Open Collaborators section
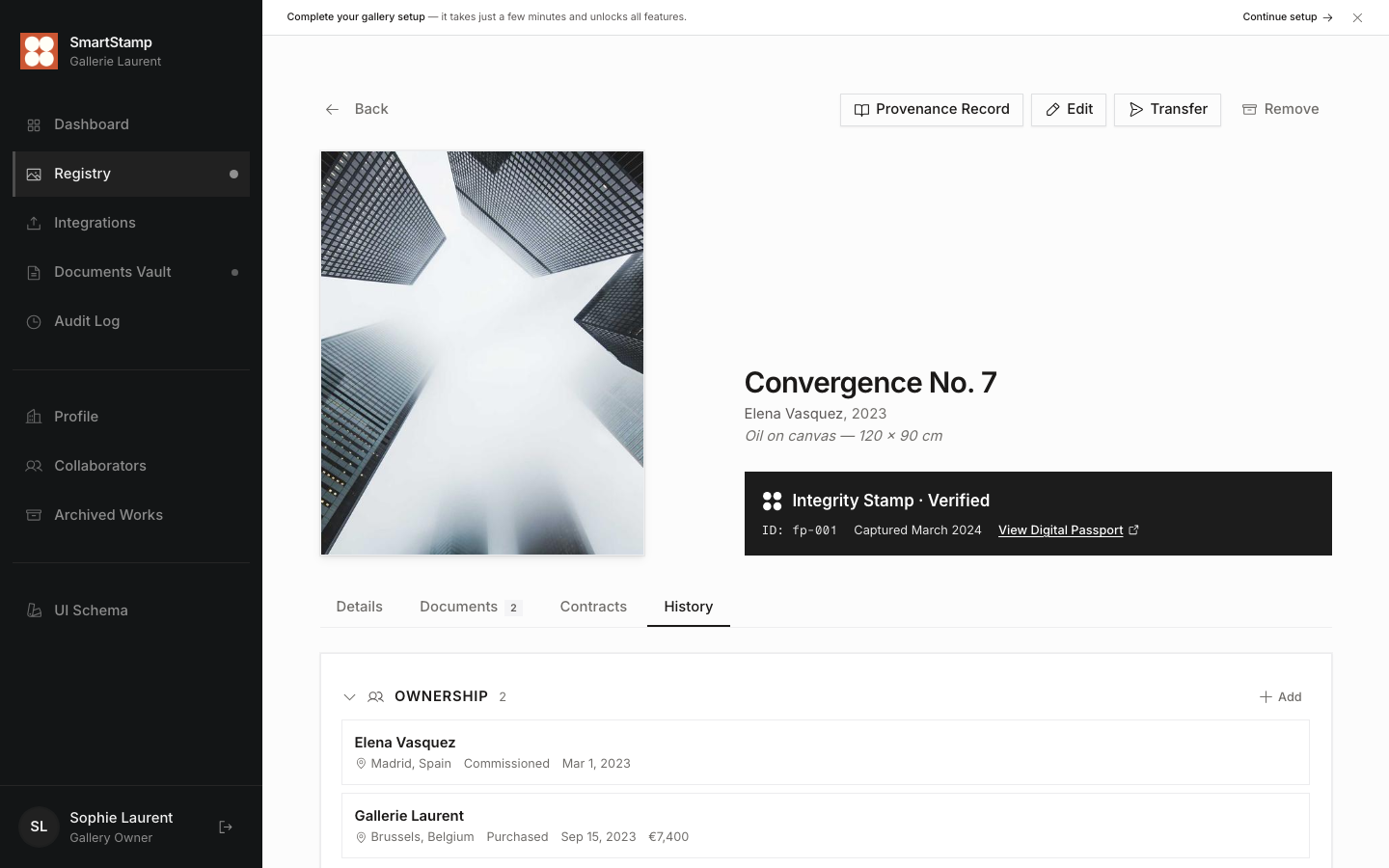The height and width of the screenshot is (868, 1389). tap(131, 466)
